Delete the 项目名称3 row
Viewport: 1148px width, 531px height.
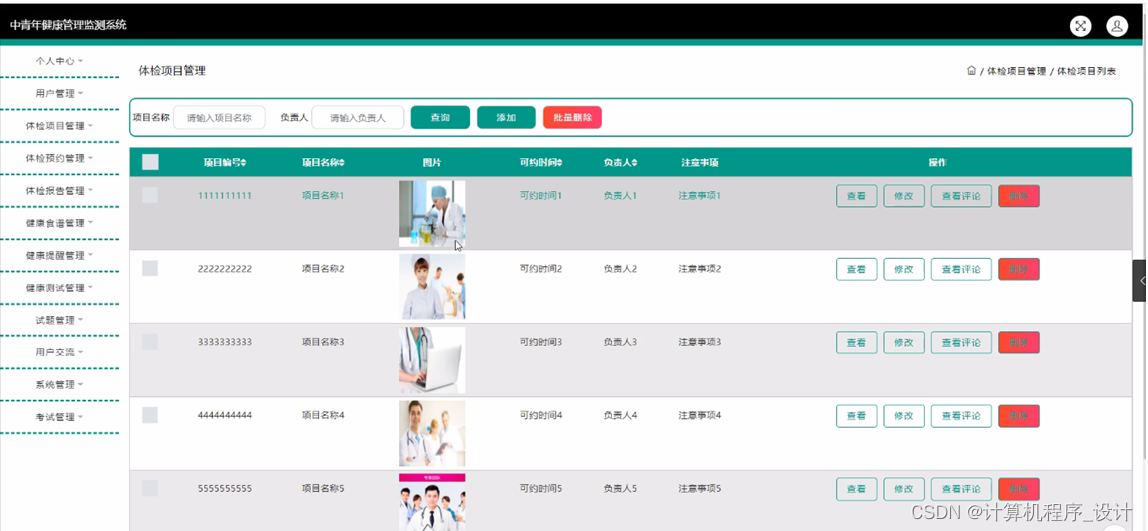(x=1018, y=342)
